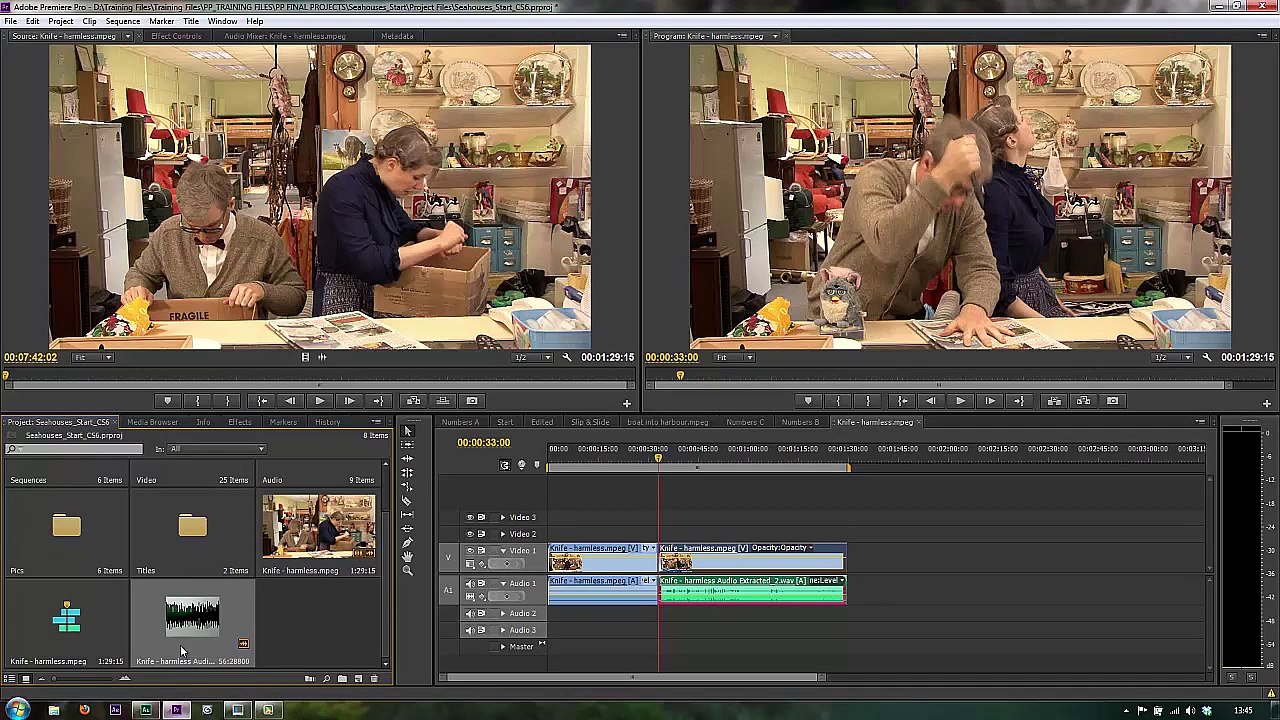Screen dimensions: 1280x720
Task: Mark Out point in Program monitor
Action: [x=867, y=401]
